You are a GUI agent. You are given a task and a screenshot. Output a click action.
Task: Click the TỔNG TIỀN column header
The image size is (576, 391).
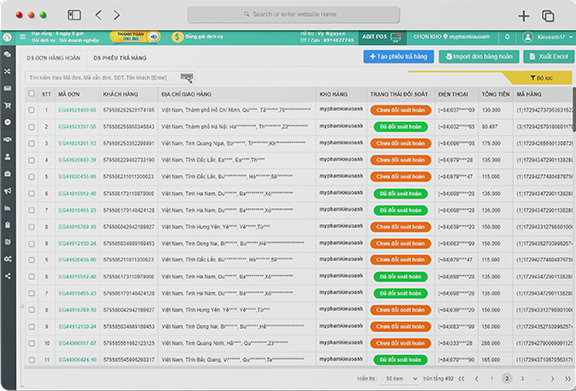[496, 94]
